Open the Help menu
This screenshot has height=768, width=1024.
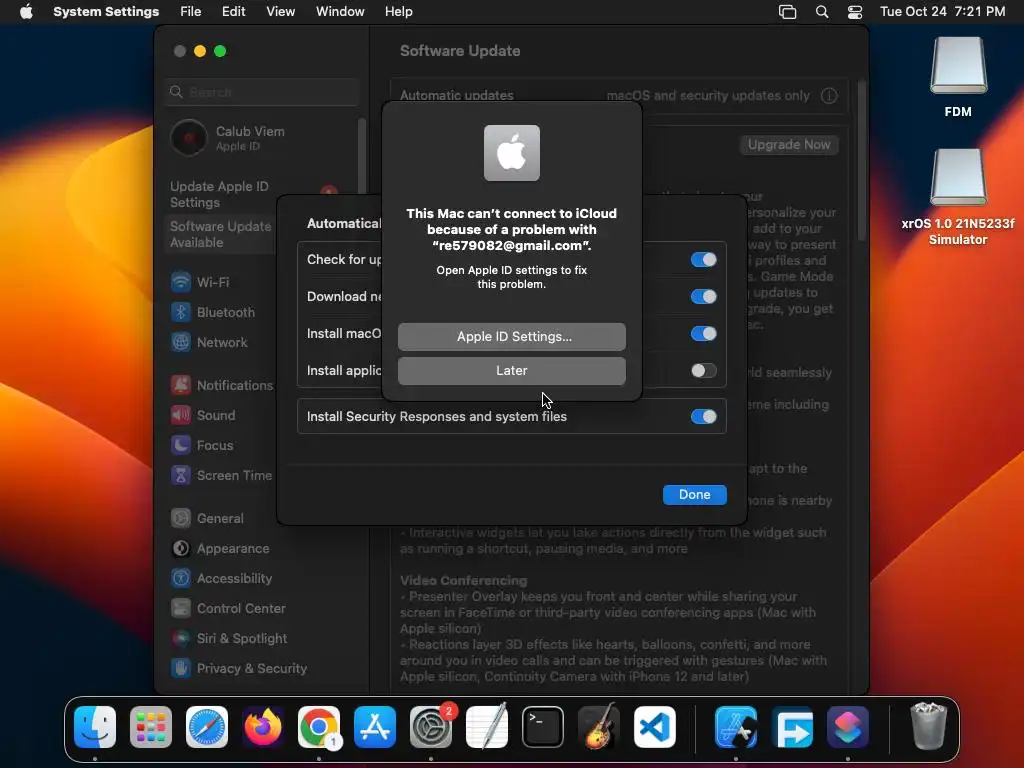pyautogui.click(x=398, y=12)
